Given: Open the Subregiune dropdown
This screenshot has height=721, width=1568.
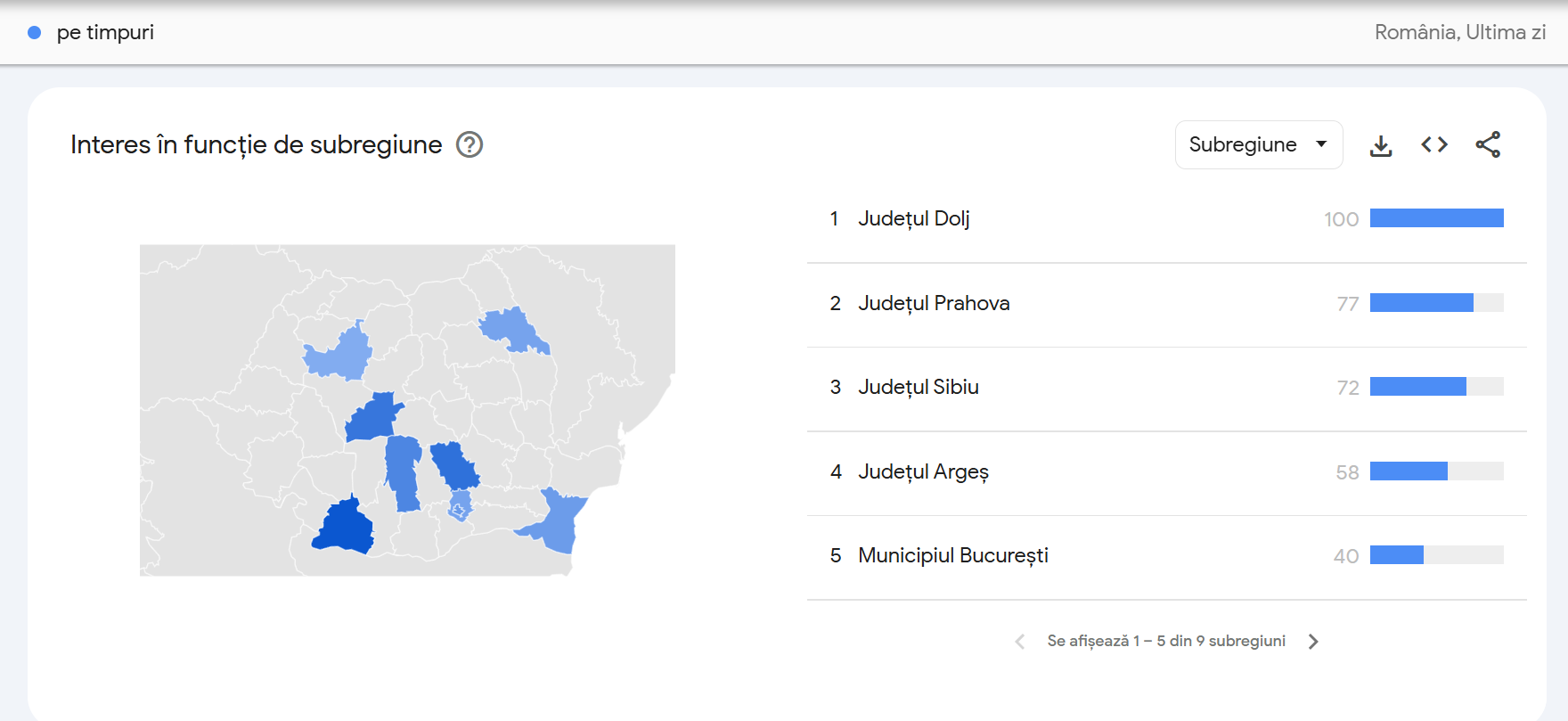Looking at the screenshot, I should click(x=1258, y=144).
